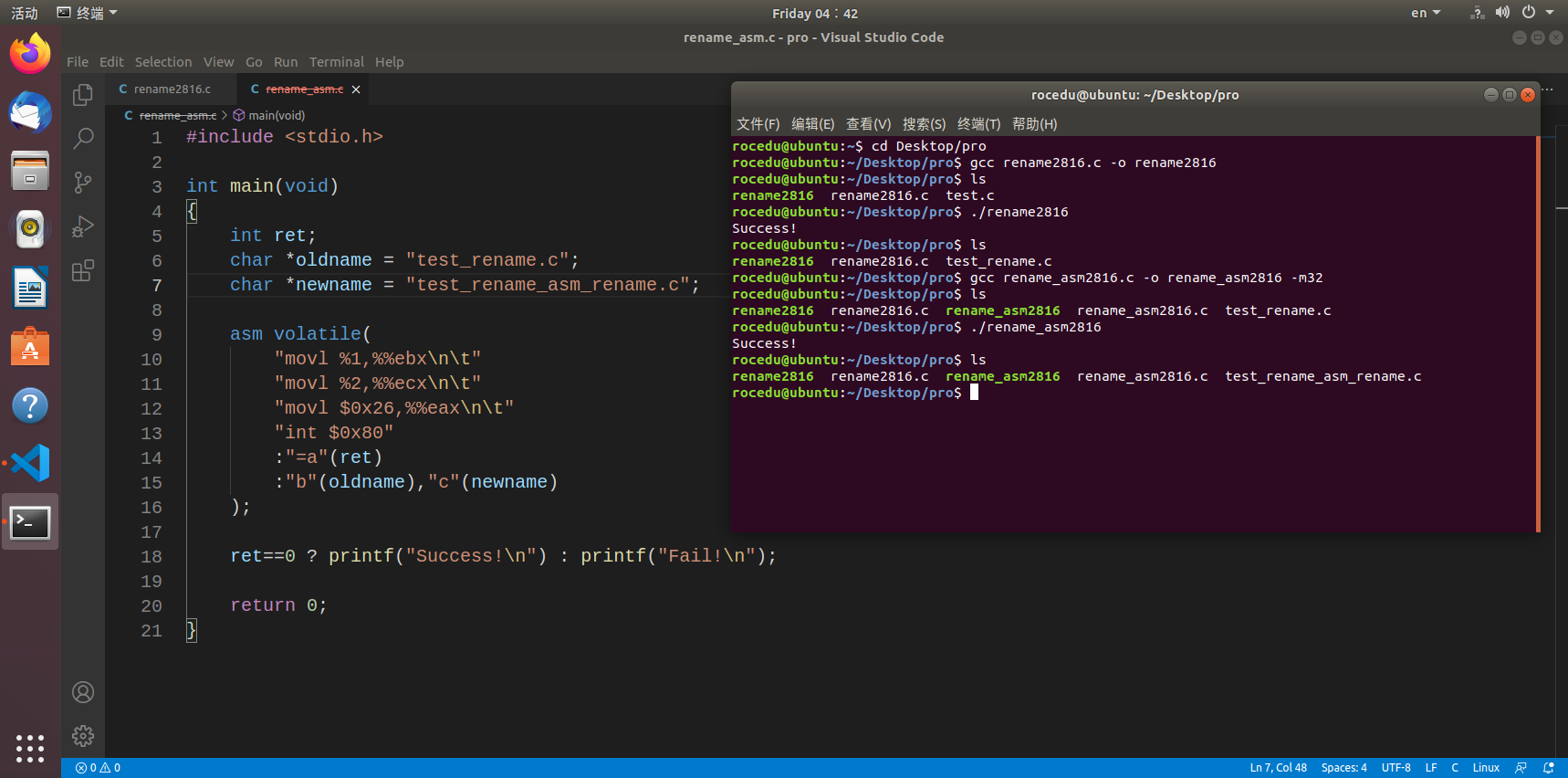Open the VS Code Edit menu

pos(111,62)
